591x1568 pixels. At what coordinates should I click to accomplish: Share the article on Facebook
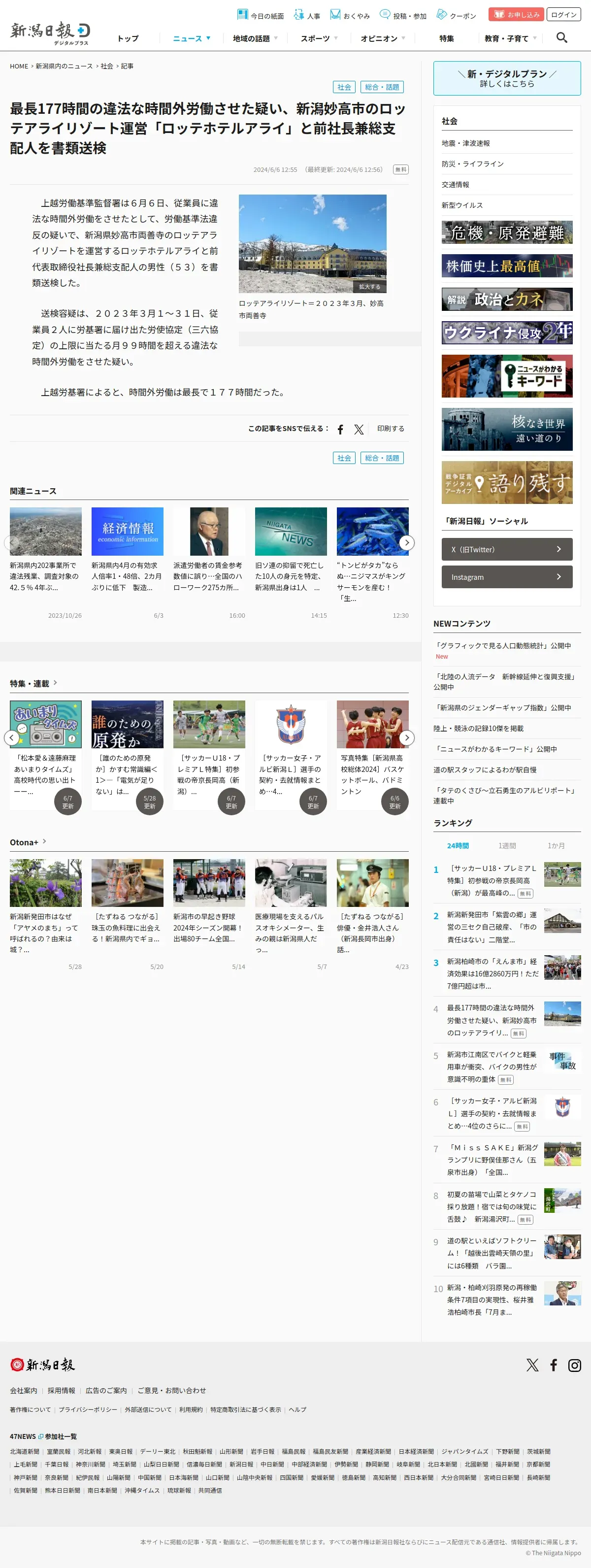pos(340,429)
